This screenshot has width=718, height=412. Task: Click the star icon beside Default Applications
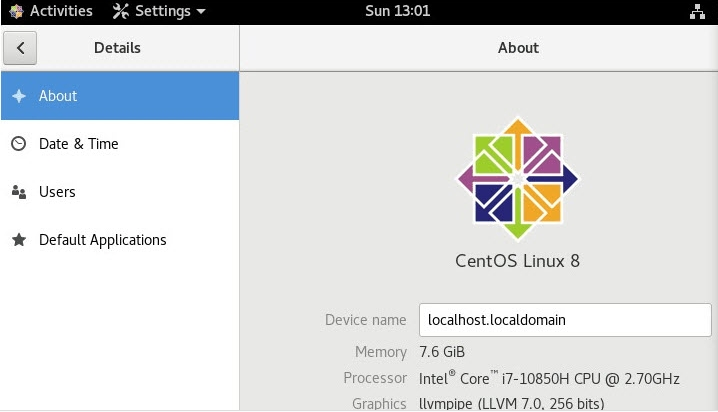pos(19,239)
